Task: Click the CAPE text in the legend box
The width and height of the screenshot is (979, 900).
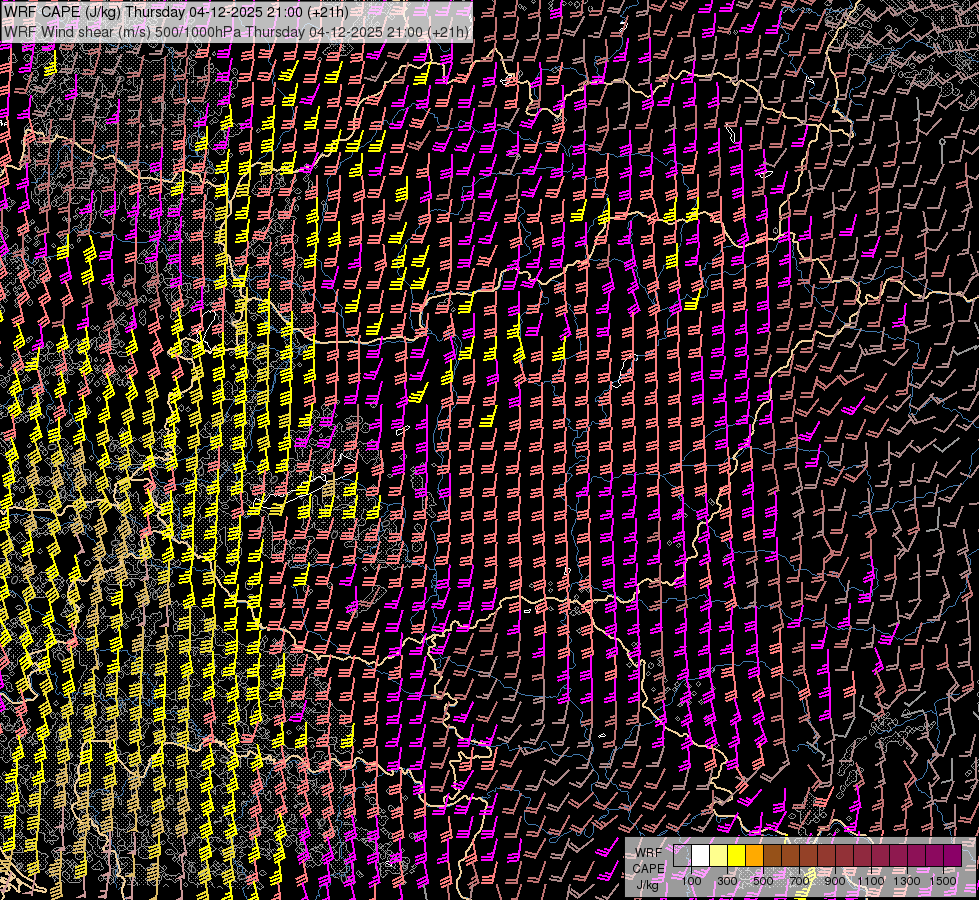Action: tap(648, 868)
